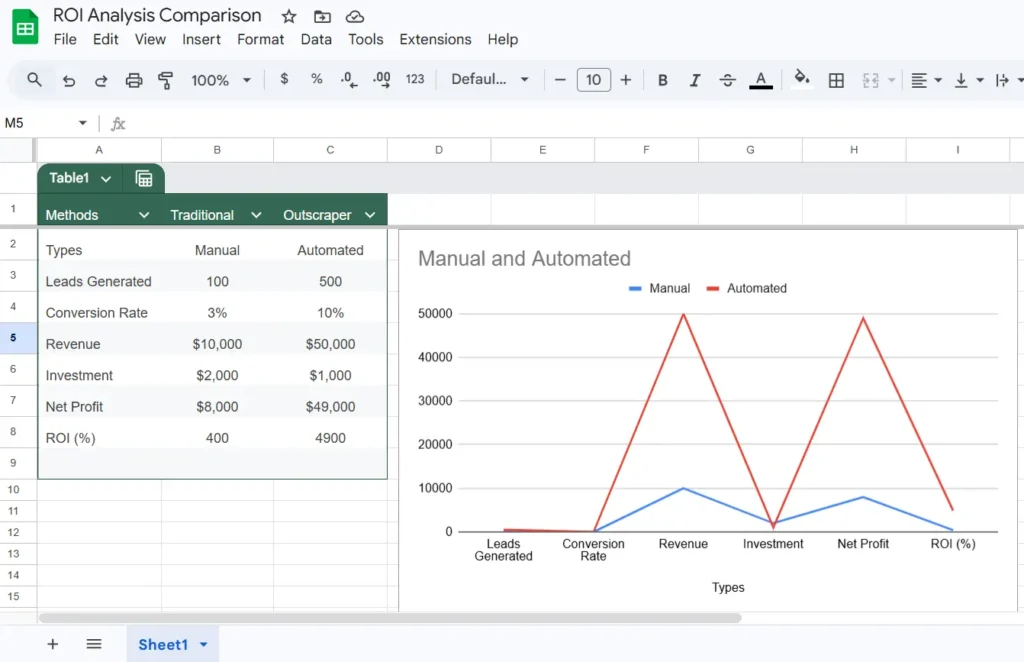
Task: Decrease decimal places
Action: pyautogui.click(x=349, y=80)
